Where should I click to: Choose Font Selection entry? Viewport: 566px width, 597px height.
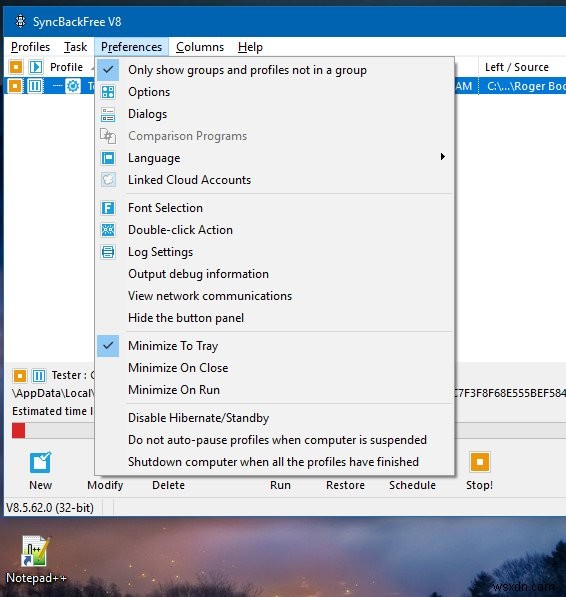click(x=275, y=208)
